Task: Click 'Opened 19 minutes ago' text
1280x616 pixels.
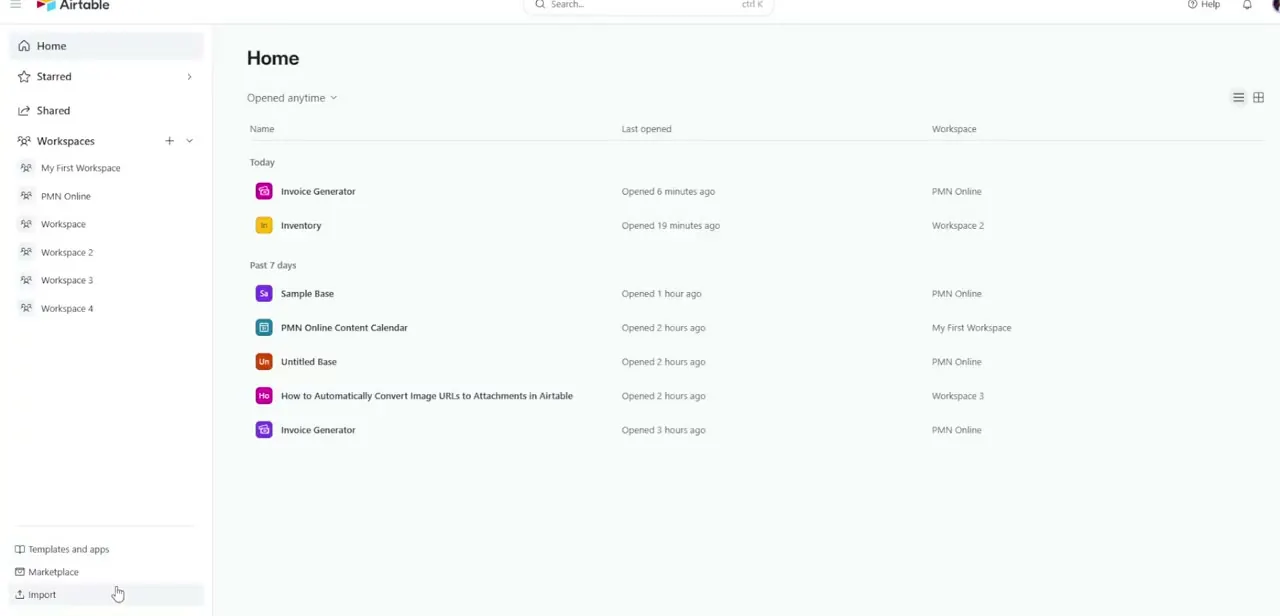Action: point(671,225)
